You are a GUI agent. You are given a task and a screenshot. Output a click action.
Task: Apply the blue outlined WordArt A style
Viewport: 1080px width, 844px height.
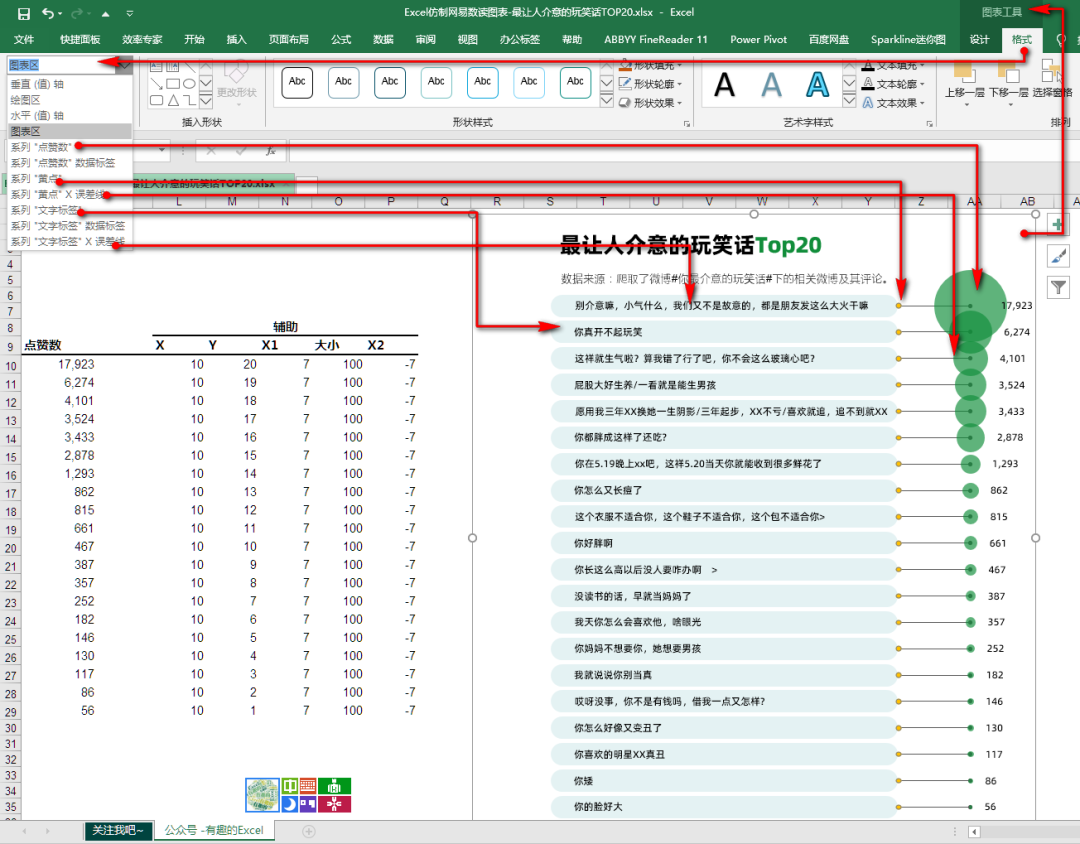point(817,85)
